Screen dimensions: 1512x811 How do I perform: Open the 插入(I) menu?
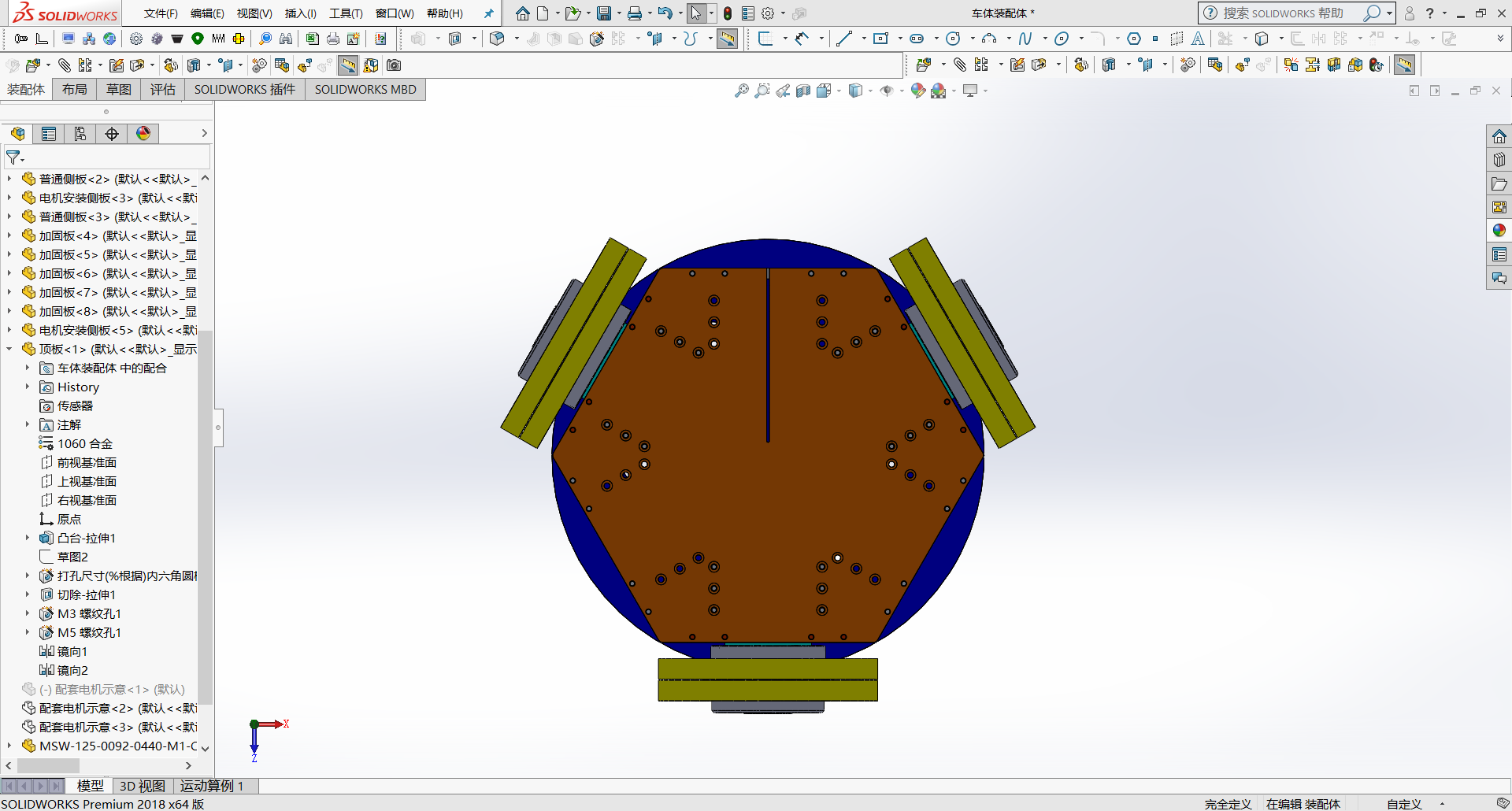300,13
